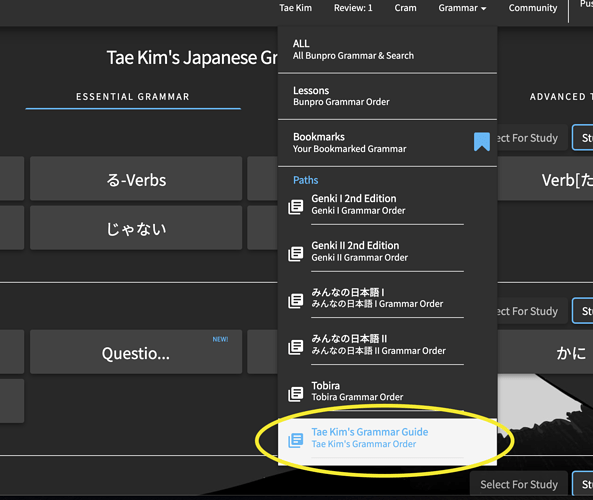This screenshot has height=500, width=593.
Task: Switch to the Essential Grammar tab
Action: pyautogui.click(x=133, y=97)
